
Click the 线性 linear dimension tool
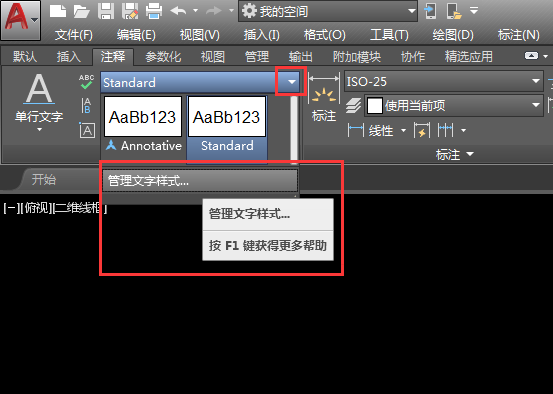(x=370, y=131)
